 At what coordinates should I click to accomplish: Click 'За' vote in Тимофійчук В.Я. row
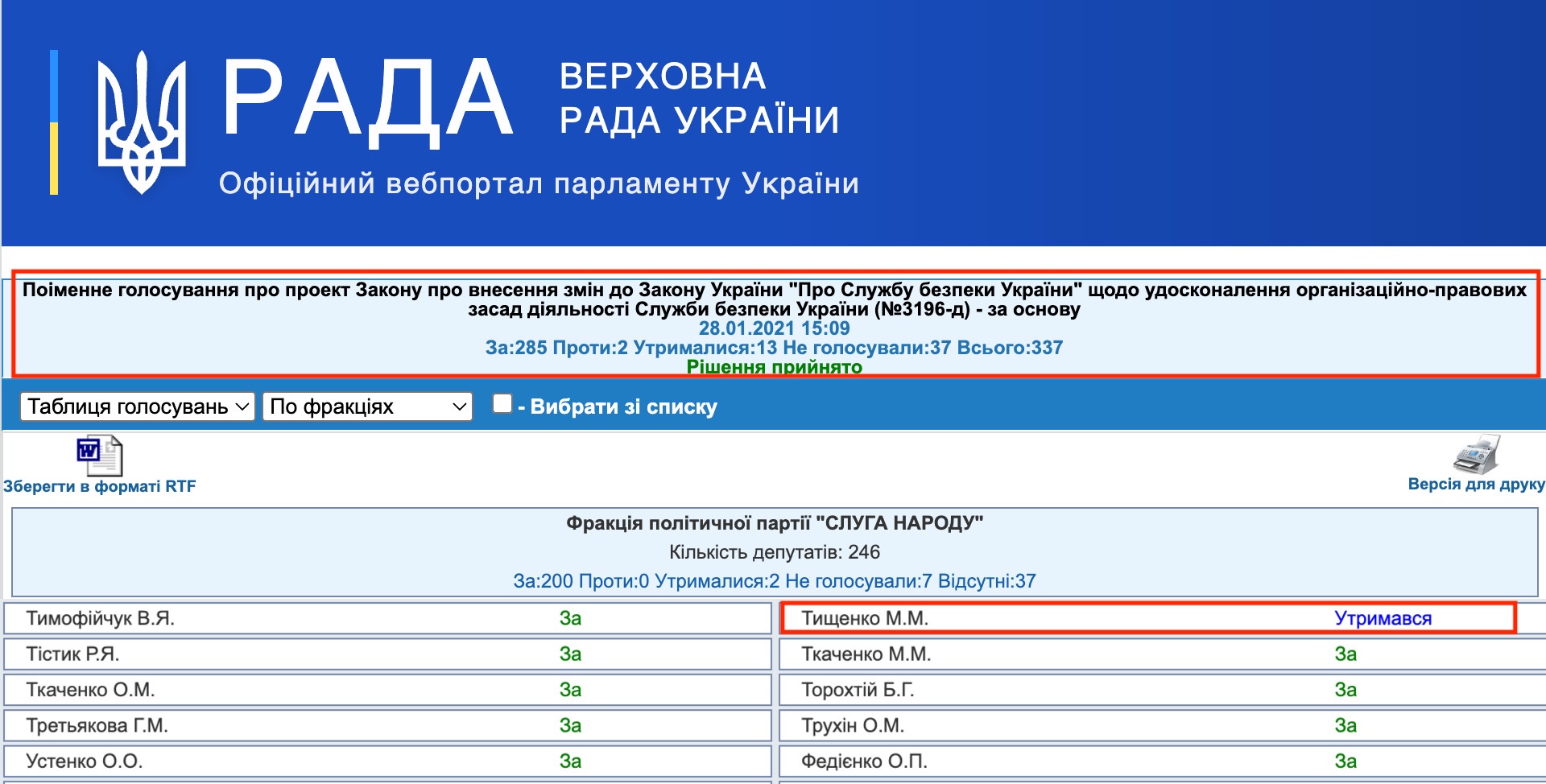pos(570,618)
